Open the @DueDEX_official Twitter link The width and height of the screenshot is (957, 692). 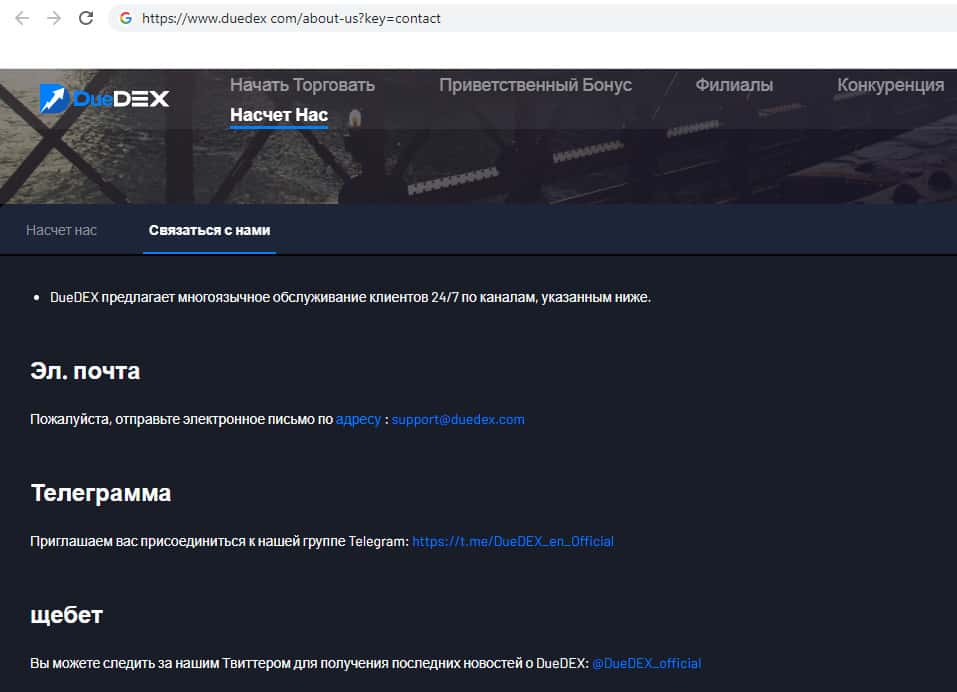click(646, 663)
